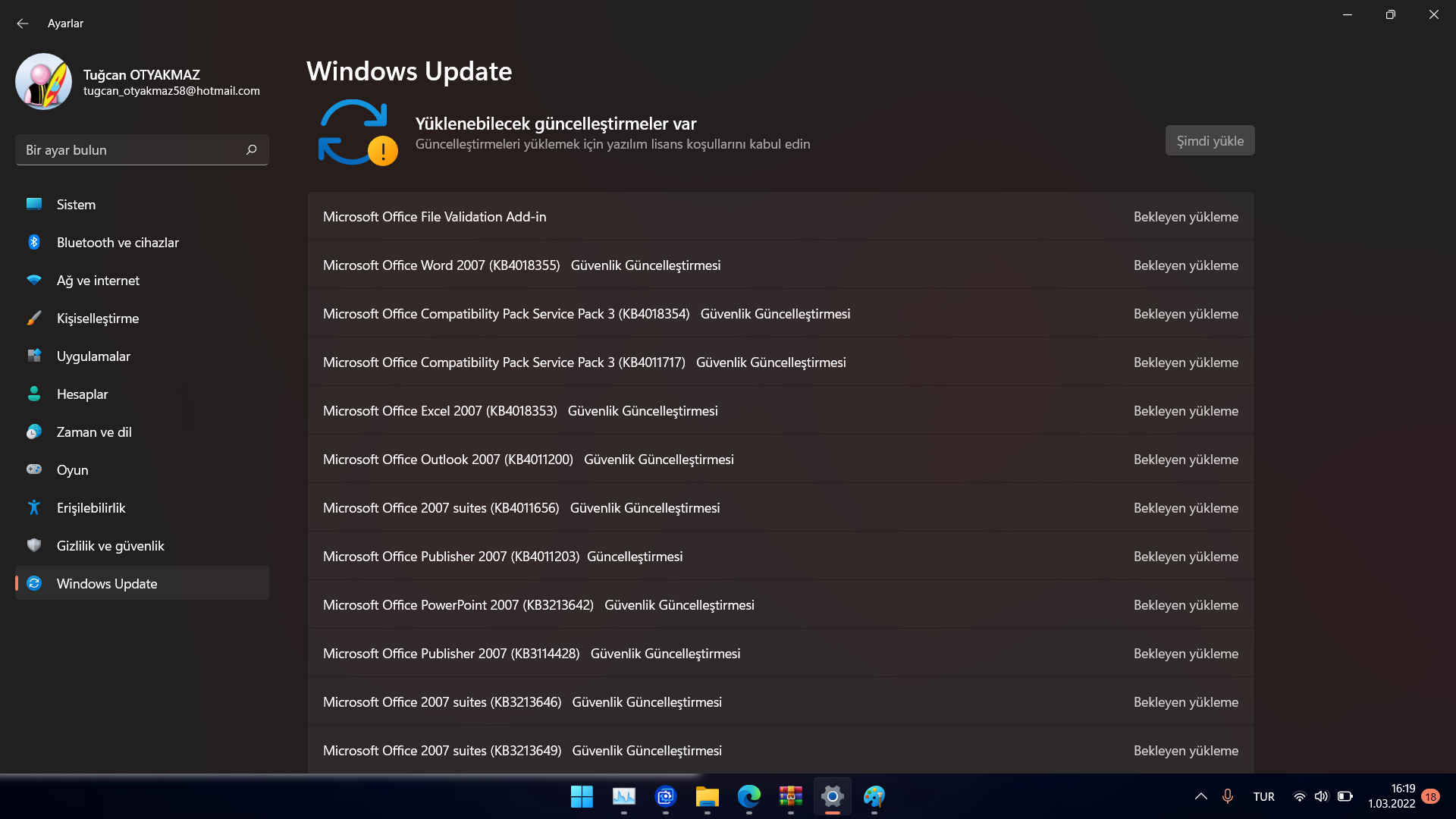Screen dimensions: 1456x819
Task: Open File Explorer from taskbar
Action: (707, 796)
